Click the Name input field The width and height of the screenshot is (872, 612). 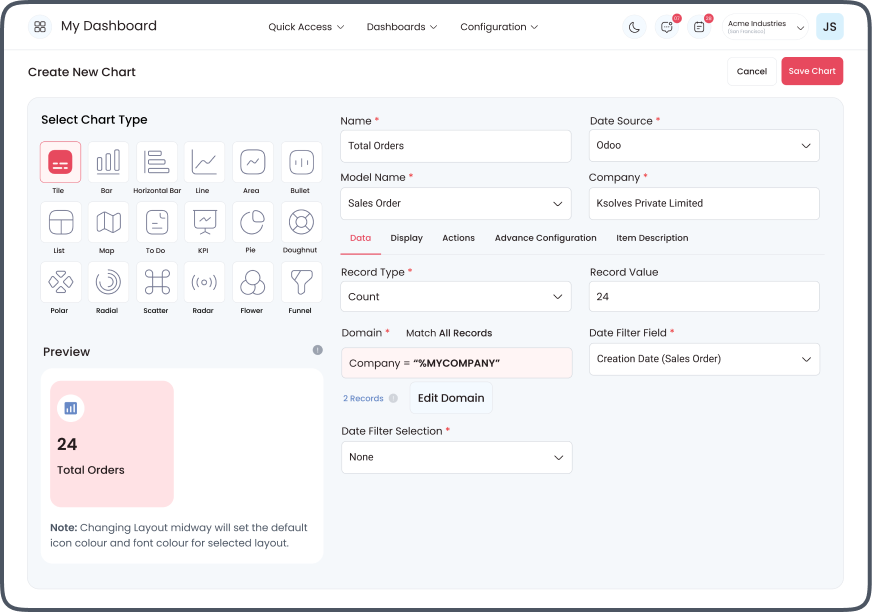(456, 146)
